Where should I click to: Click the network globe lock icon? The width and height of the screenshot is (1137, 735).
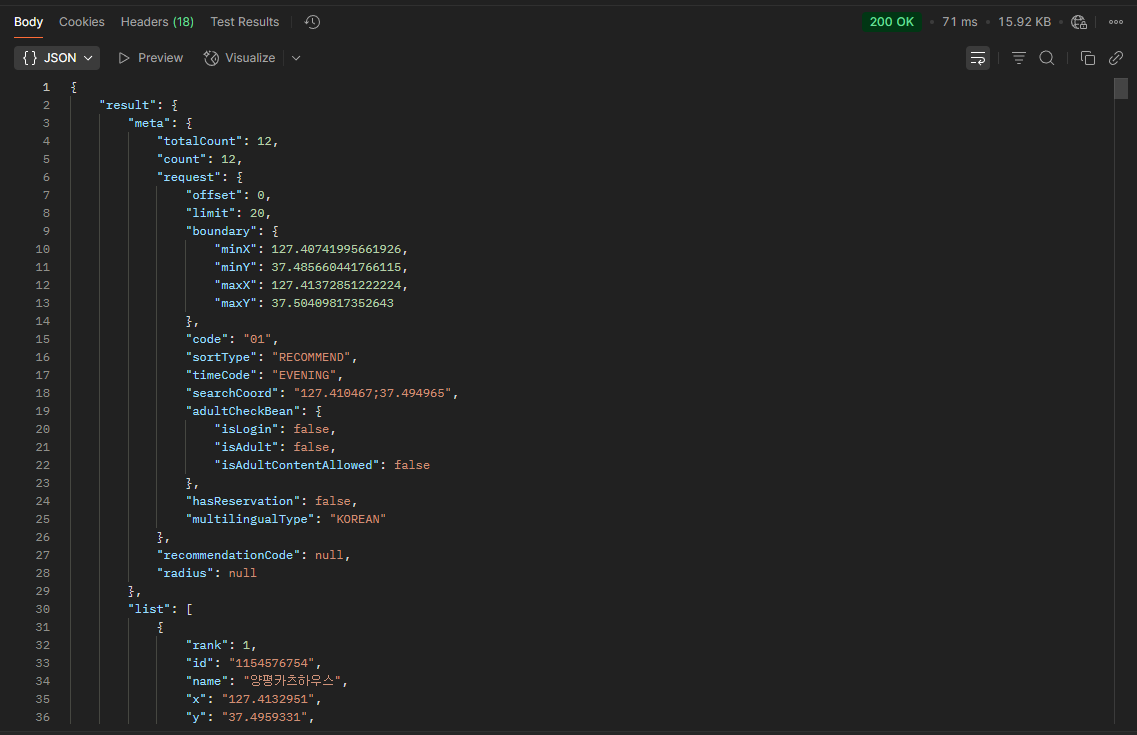click(1079, 22)
